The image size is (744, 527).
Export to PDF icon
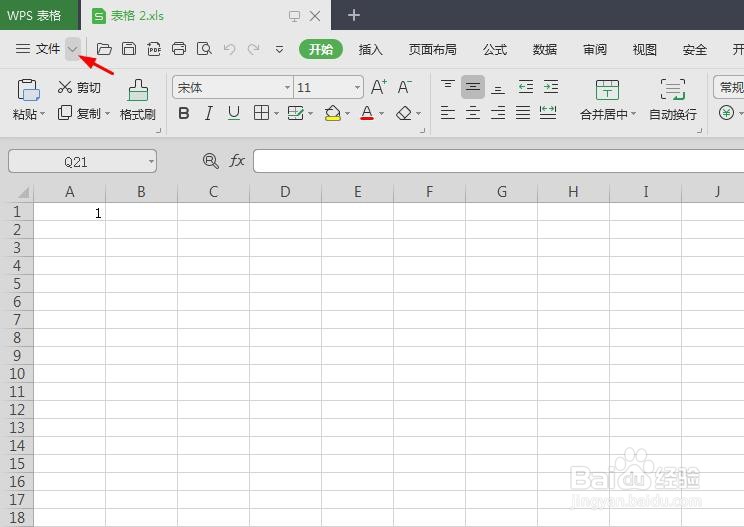pyautogui.click(x=154, y=49)
